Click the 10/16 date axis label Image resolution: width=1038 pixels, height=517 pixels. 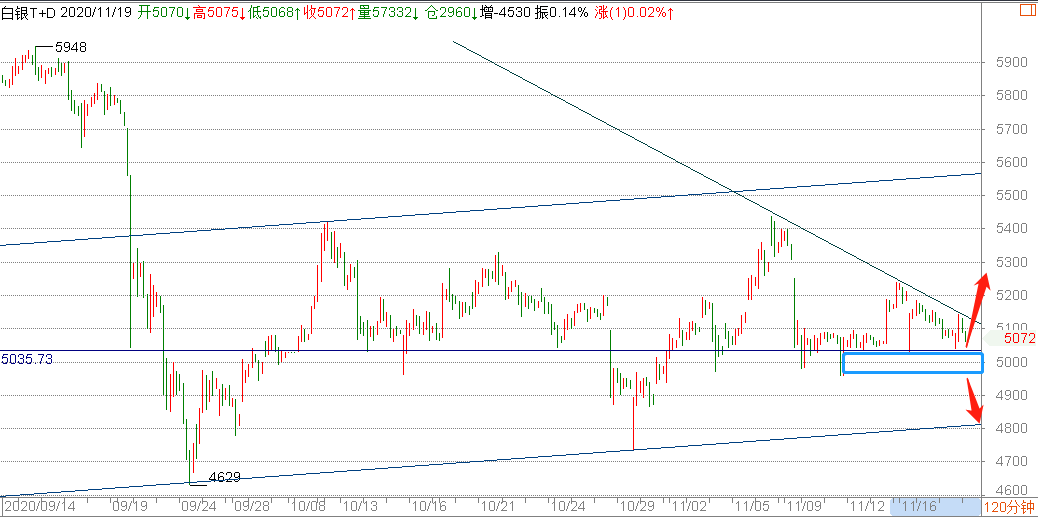pos(428,507)
